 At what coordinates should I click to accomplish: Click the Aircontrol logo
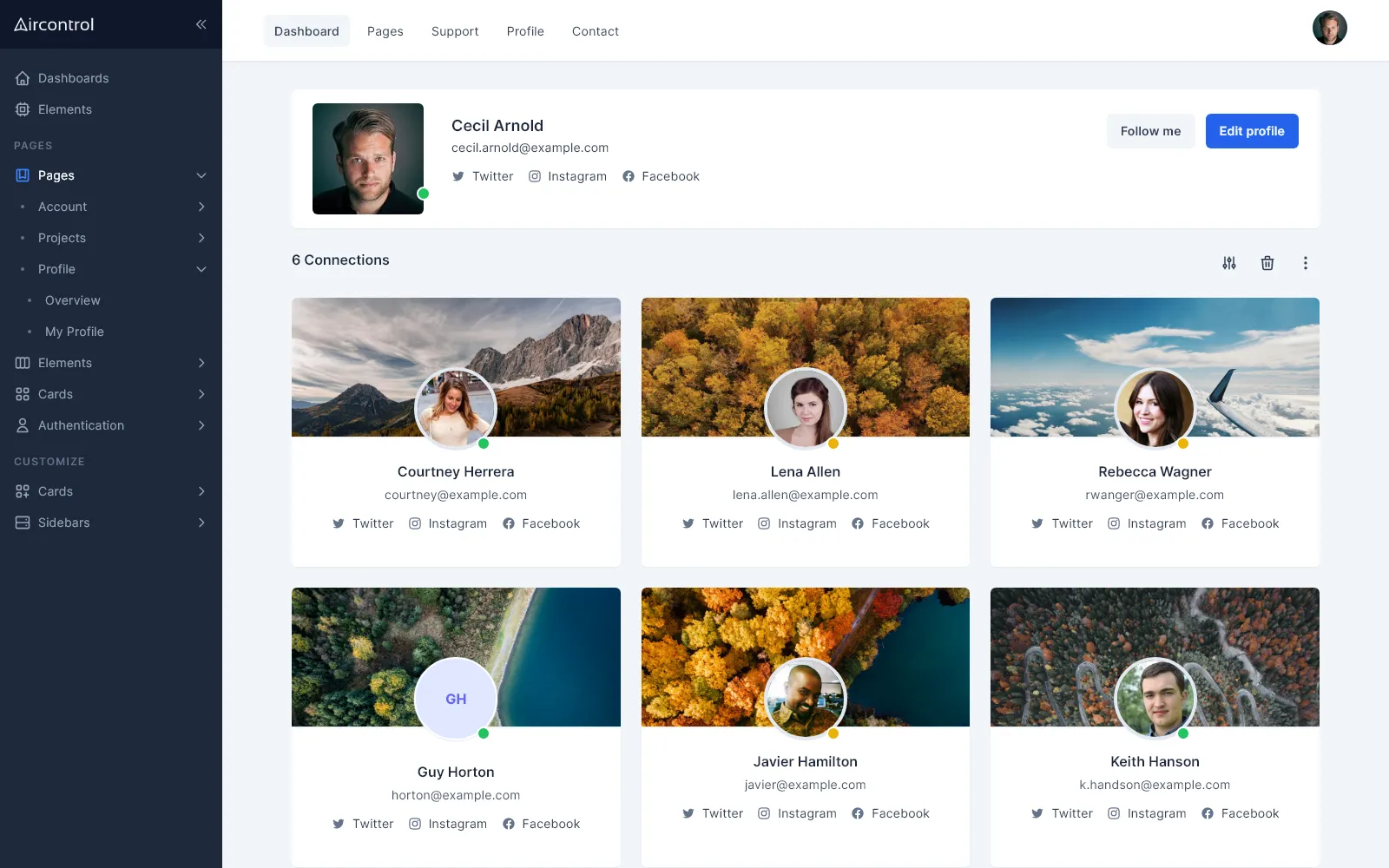[54, 24]
